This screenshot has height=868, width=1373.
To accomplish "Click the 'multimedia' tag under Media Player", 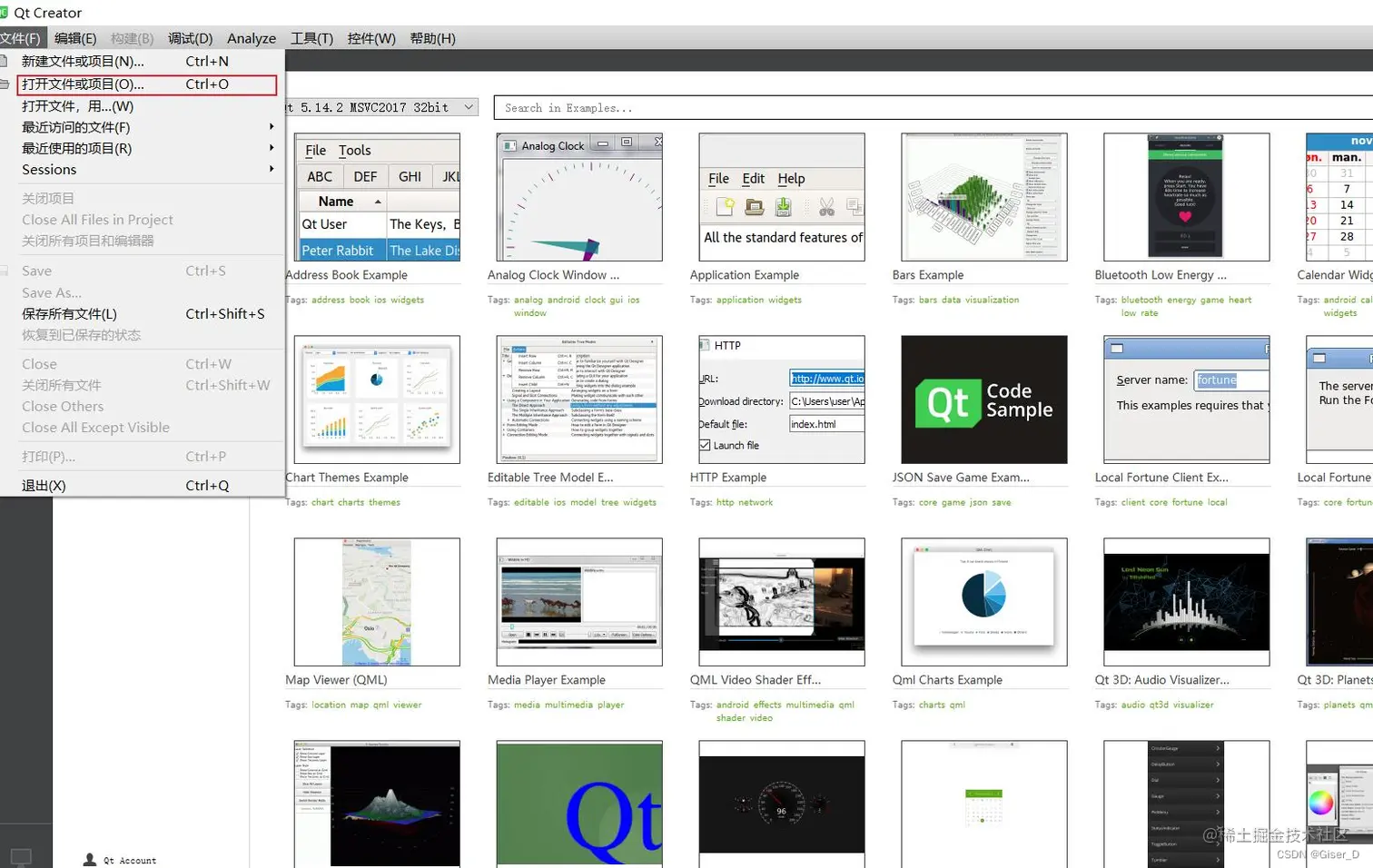I will click(568, 705).
